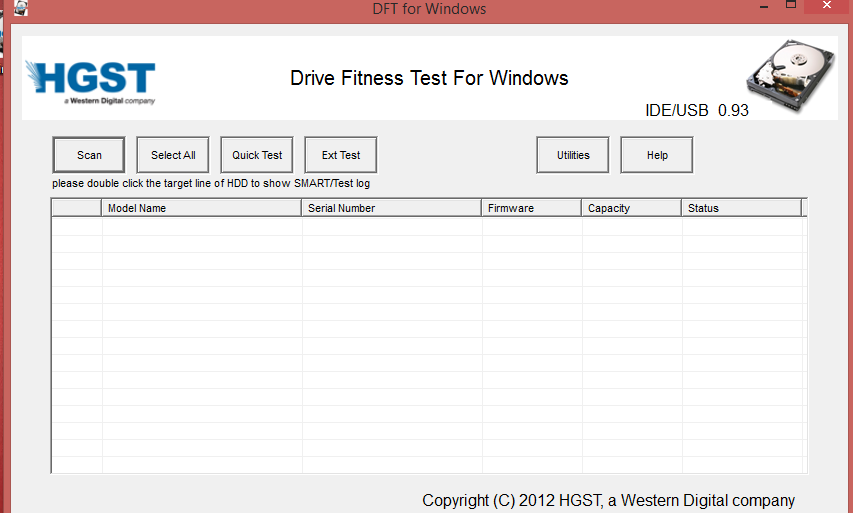The height and width of the screenshot is (513, 853).
Task: Click the 'please double click the target line' hint
Action: coord(211,183)
